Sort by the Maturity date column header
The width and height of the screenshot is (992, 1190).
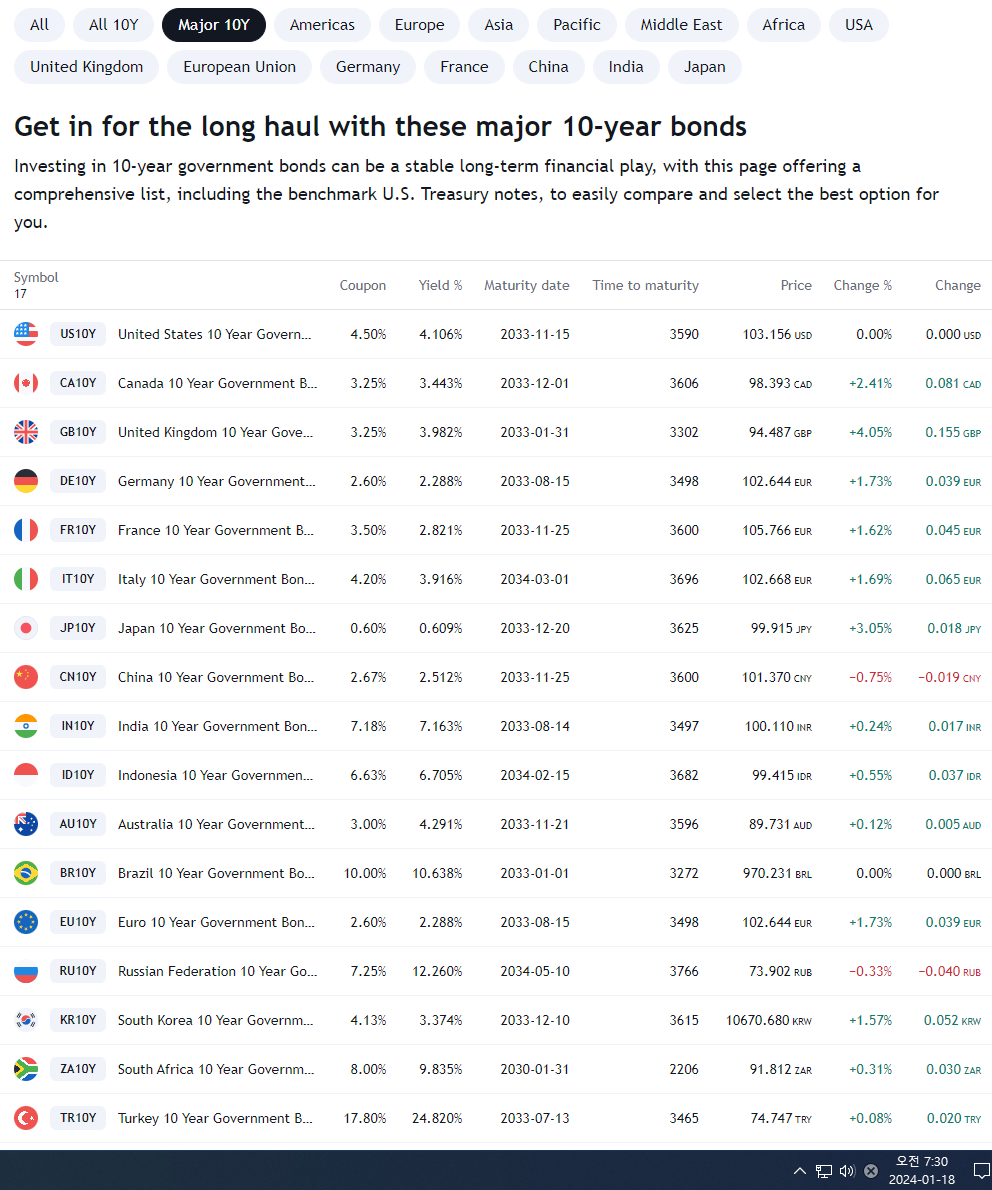(x=527, y=285)
